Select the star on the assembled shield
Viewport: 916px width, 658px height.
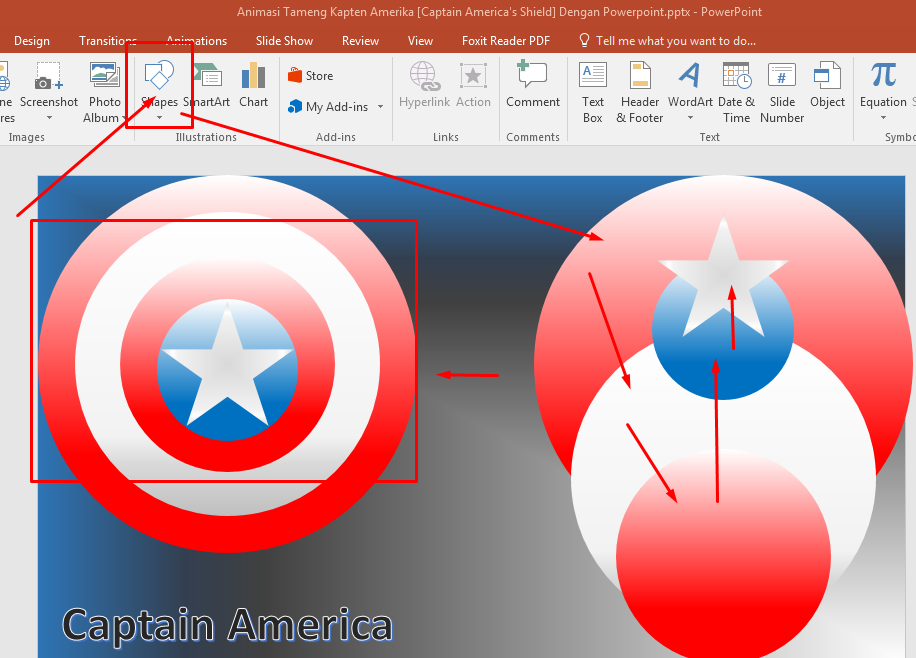point(227,364)
